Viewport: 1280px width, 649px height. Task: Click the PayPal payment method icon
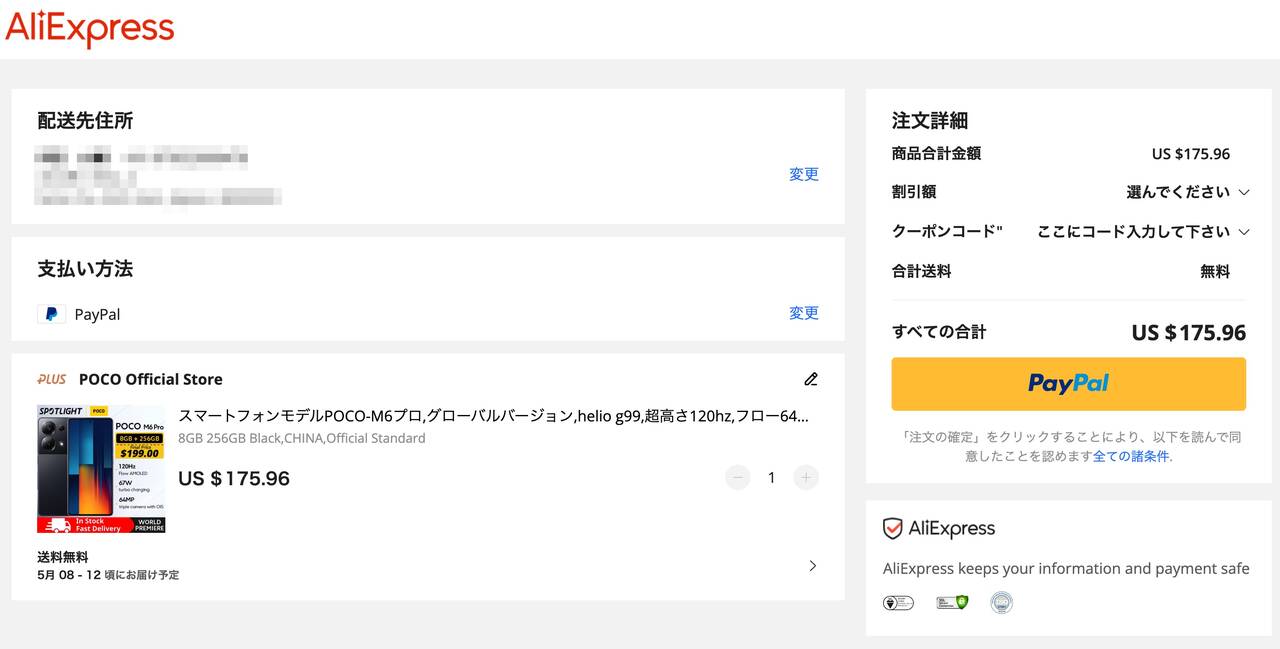click(x=51, y=314)
